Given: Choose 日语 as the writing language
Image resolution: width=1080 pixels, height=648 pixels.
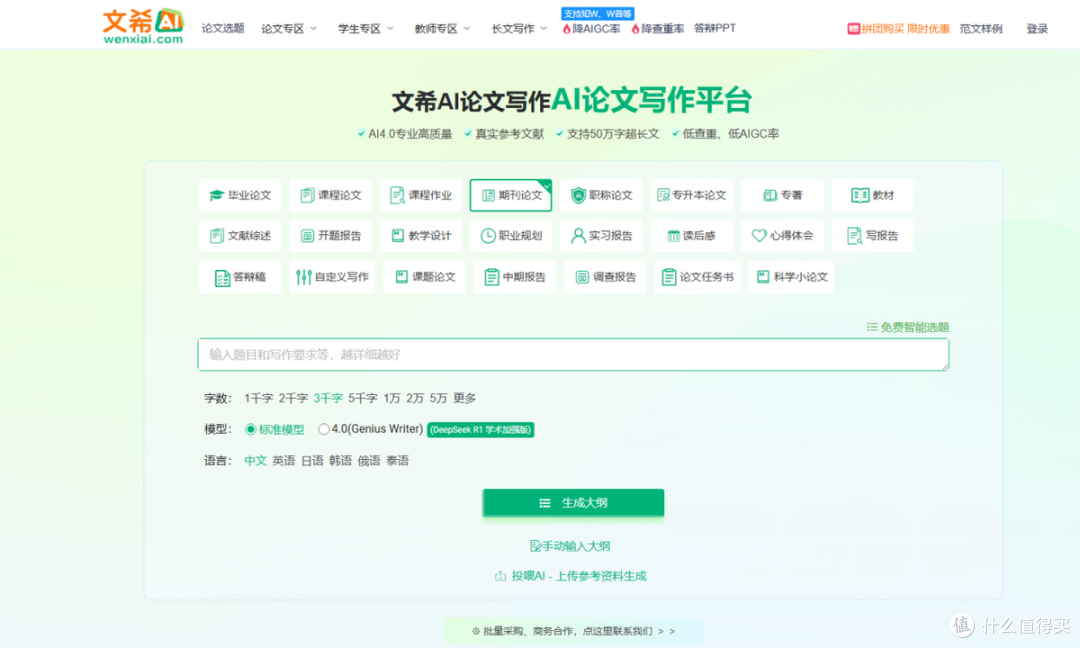Looking at the screenshot, I should tap(312, 461).
